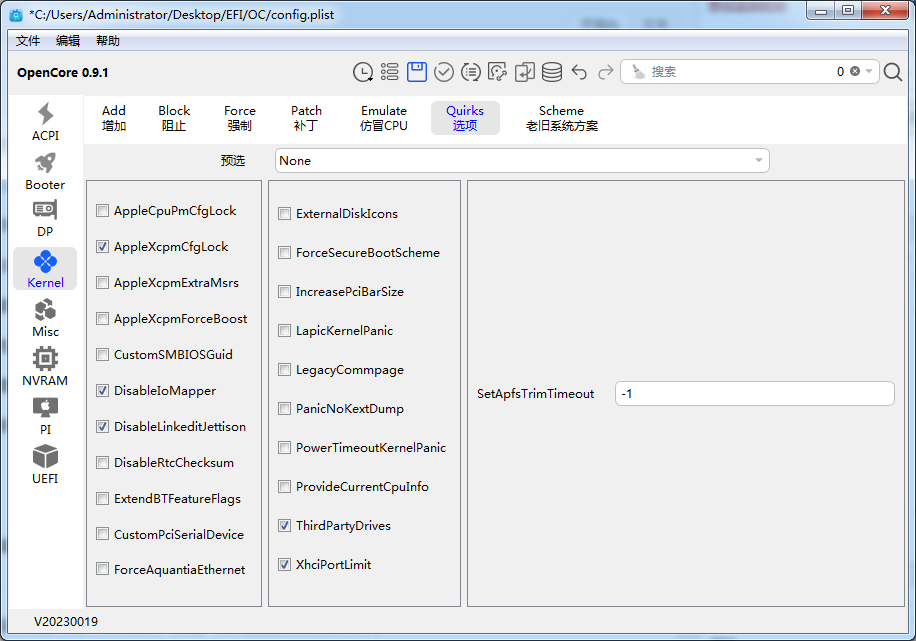Switch to the Patch tab

click(x=306, y=118)
